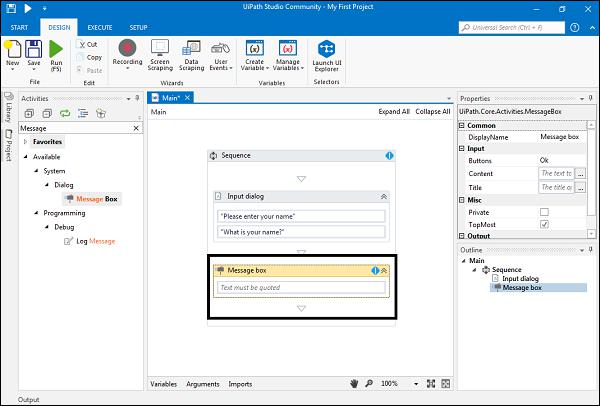Viewport: 600px width, 406px height.
Task: Open Content expression editor button
Action: pos(580,174)
